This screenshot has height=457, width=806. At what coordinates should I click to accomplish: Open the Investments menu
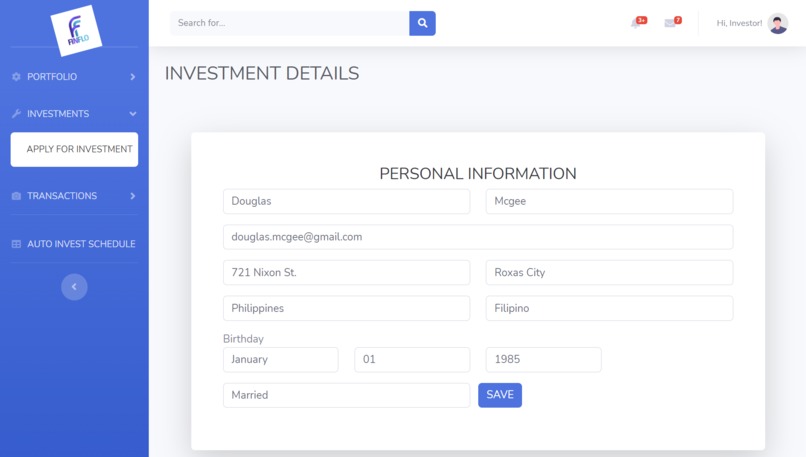click(x=74, y=114)
